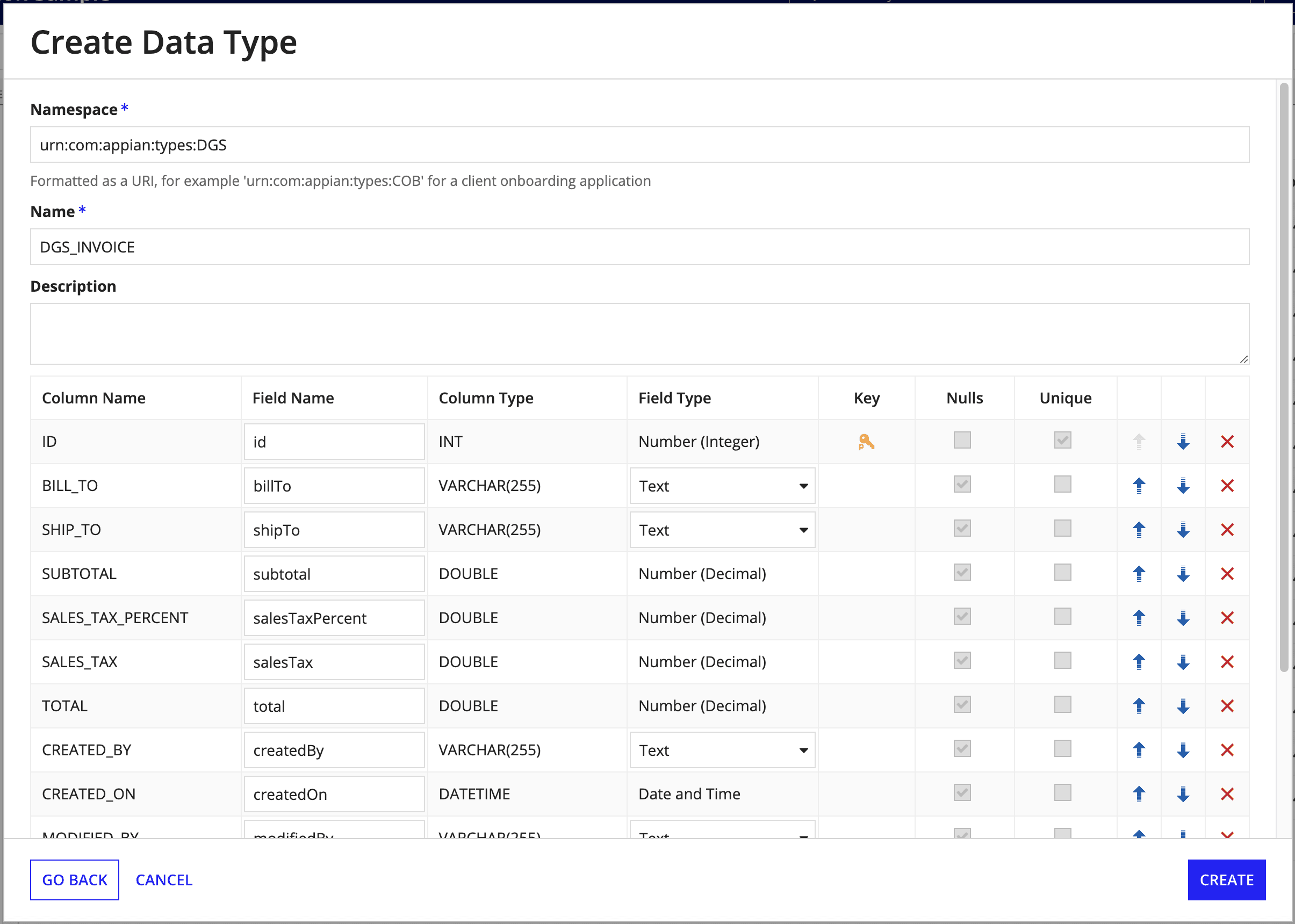Move the SHIP_TO row up
Viewport: 1295px width, 924px height.
1139,530
